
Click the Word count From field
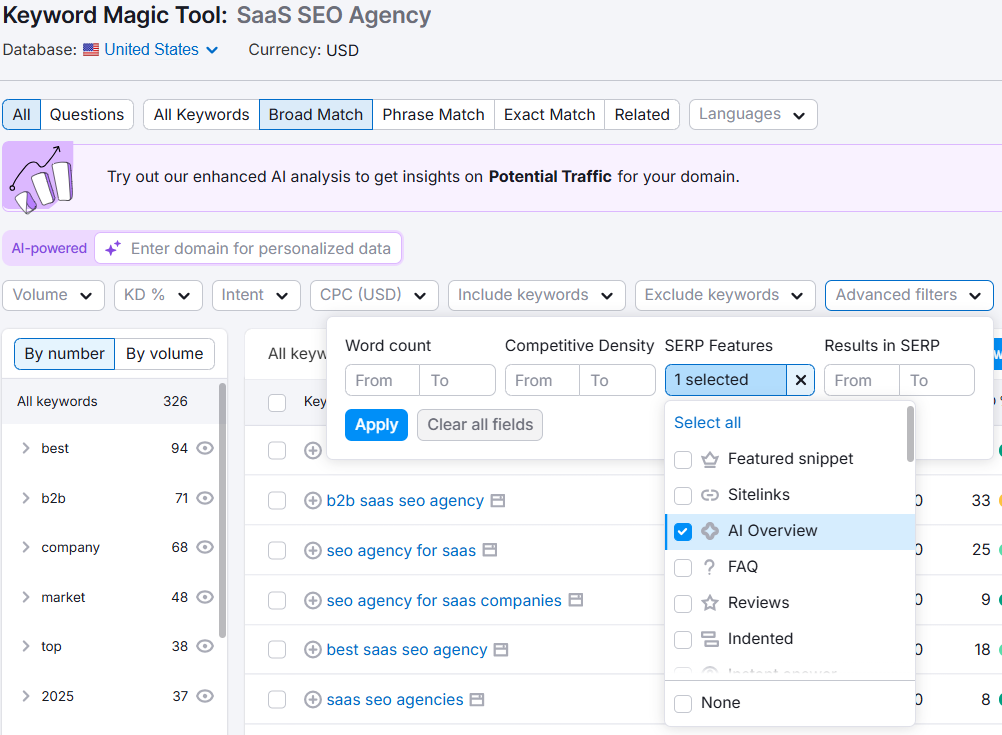coord(382,380)
